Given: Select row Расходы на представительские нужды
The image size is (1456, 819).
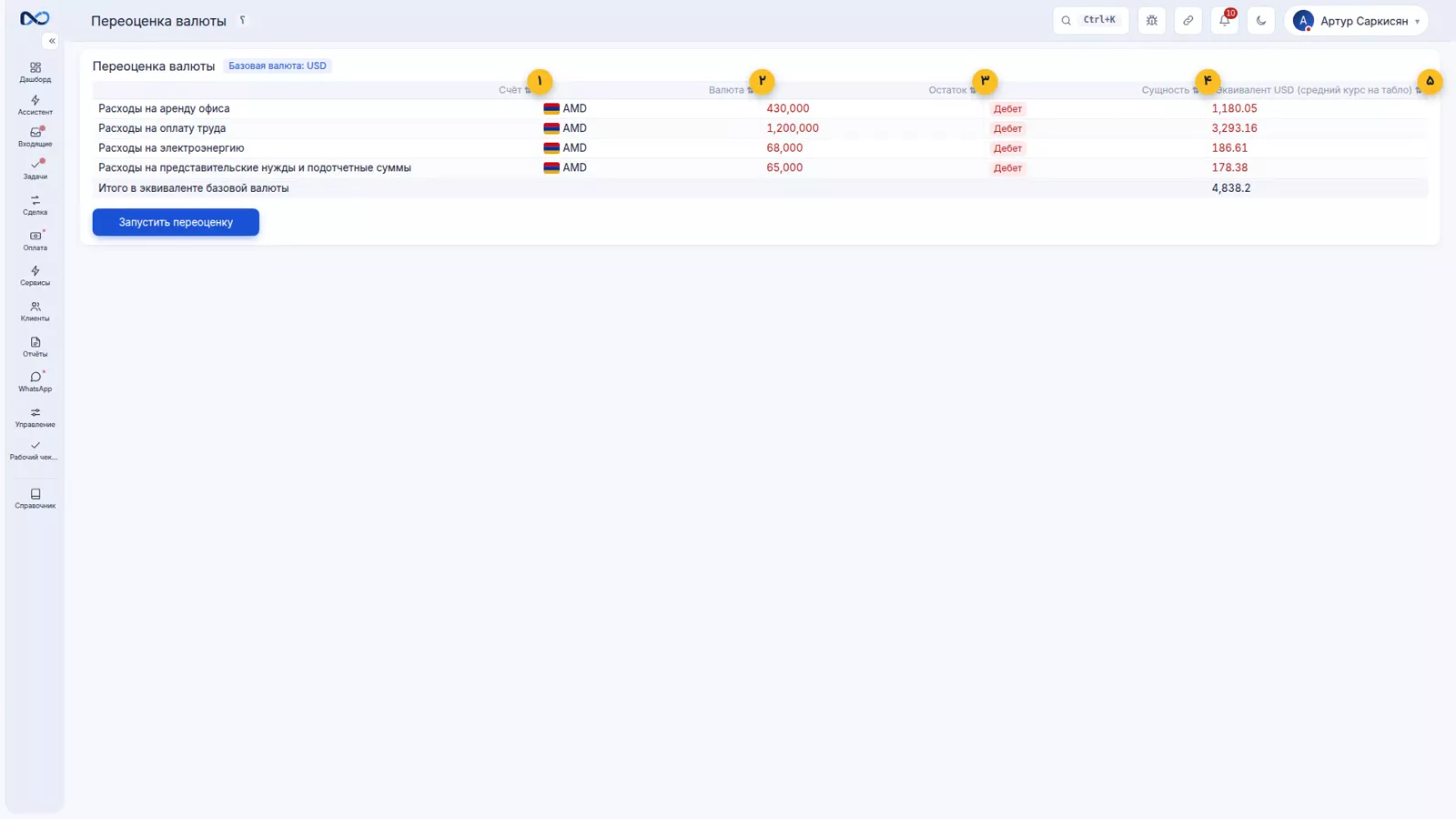Looking at the screenshot, I should click(760, 167).
